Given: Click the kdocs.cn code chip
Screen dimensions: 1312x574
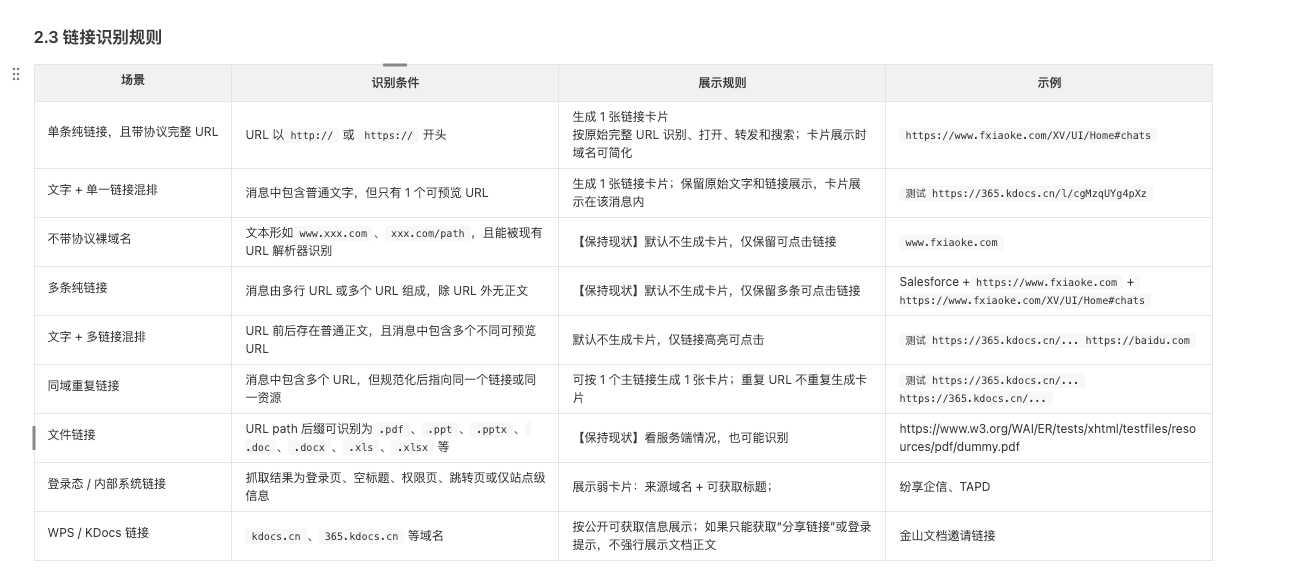Looking at the screenshot, I should click(276, 536).
